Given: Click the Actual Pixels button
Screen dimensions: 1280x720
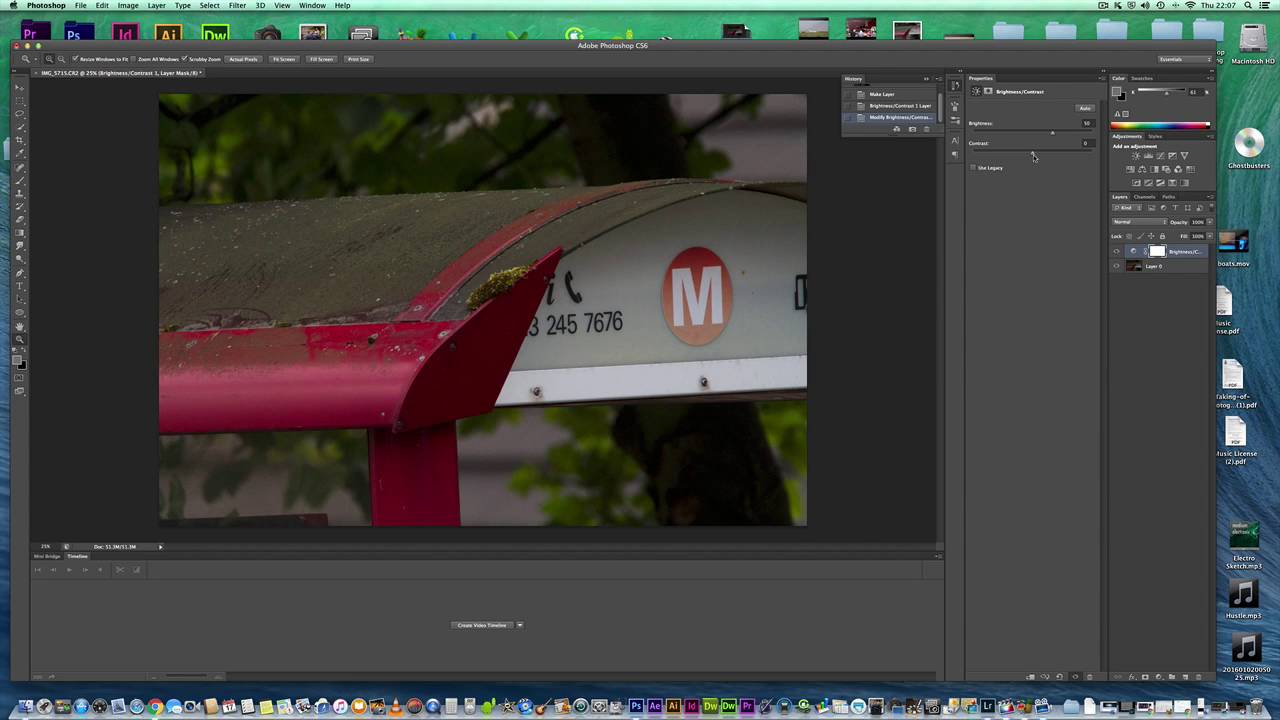Looking at the screenshot, I should point(243,59).
